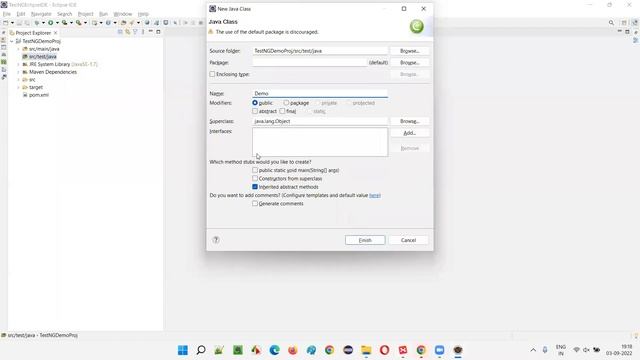This screenshot has width=640, height=360.
Task: Click the New toolbar icon in Eclipse
Action: tap(6, 23)
